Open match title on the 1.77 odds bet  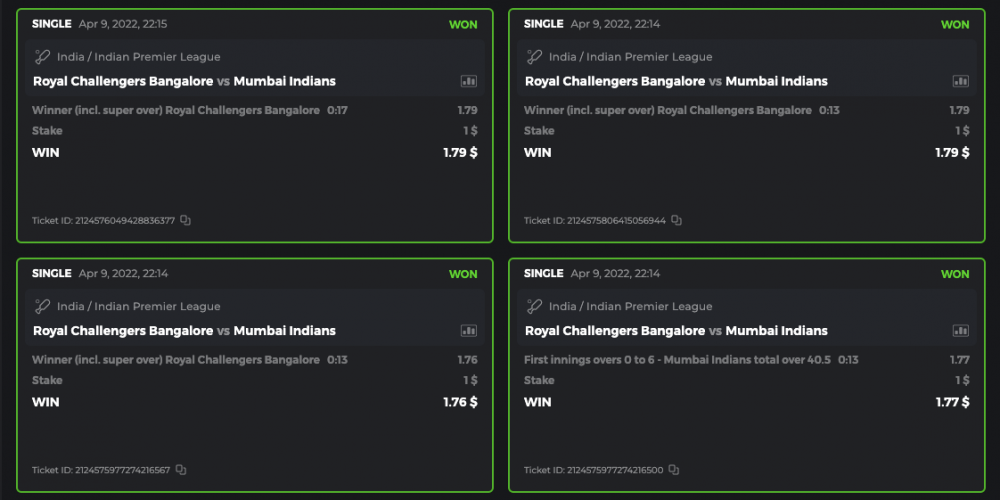[x=676, y=331]
